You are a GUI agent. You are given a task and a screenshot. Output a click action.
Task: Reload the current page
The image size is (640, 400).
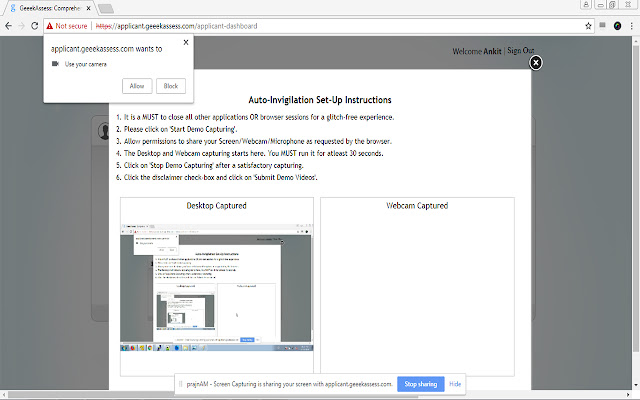37,24
